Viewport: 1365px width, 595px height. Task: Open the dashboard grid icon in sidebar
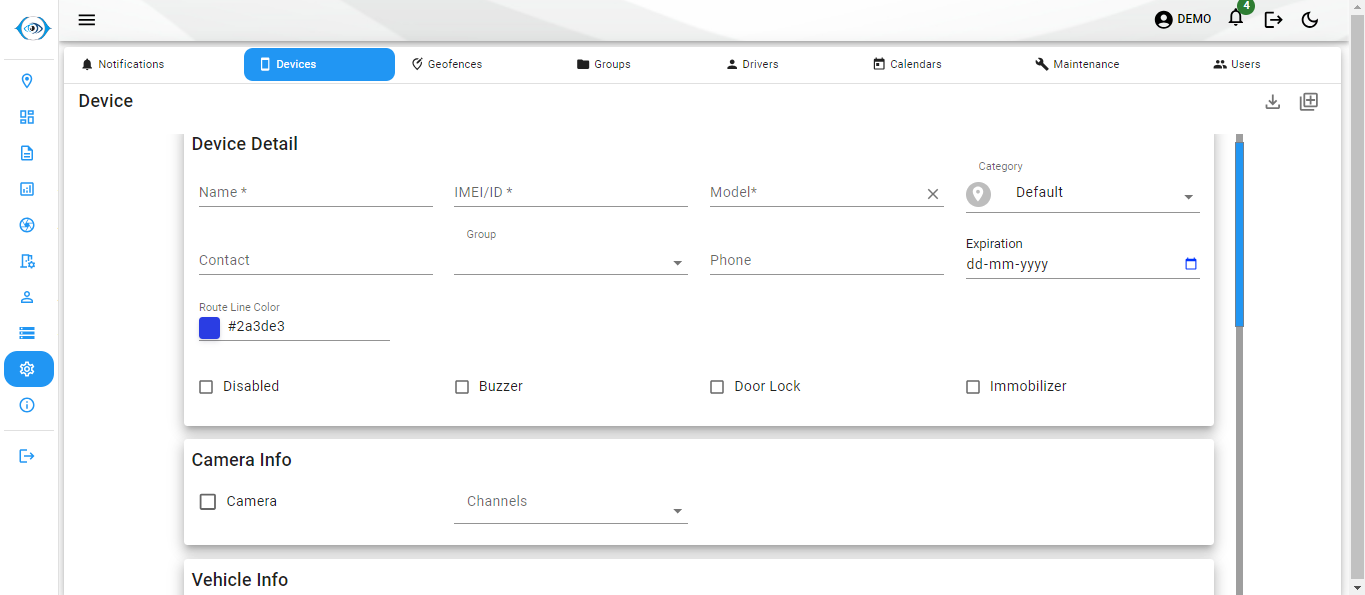point(28,116)
